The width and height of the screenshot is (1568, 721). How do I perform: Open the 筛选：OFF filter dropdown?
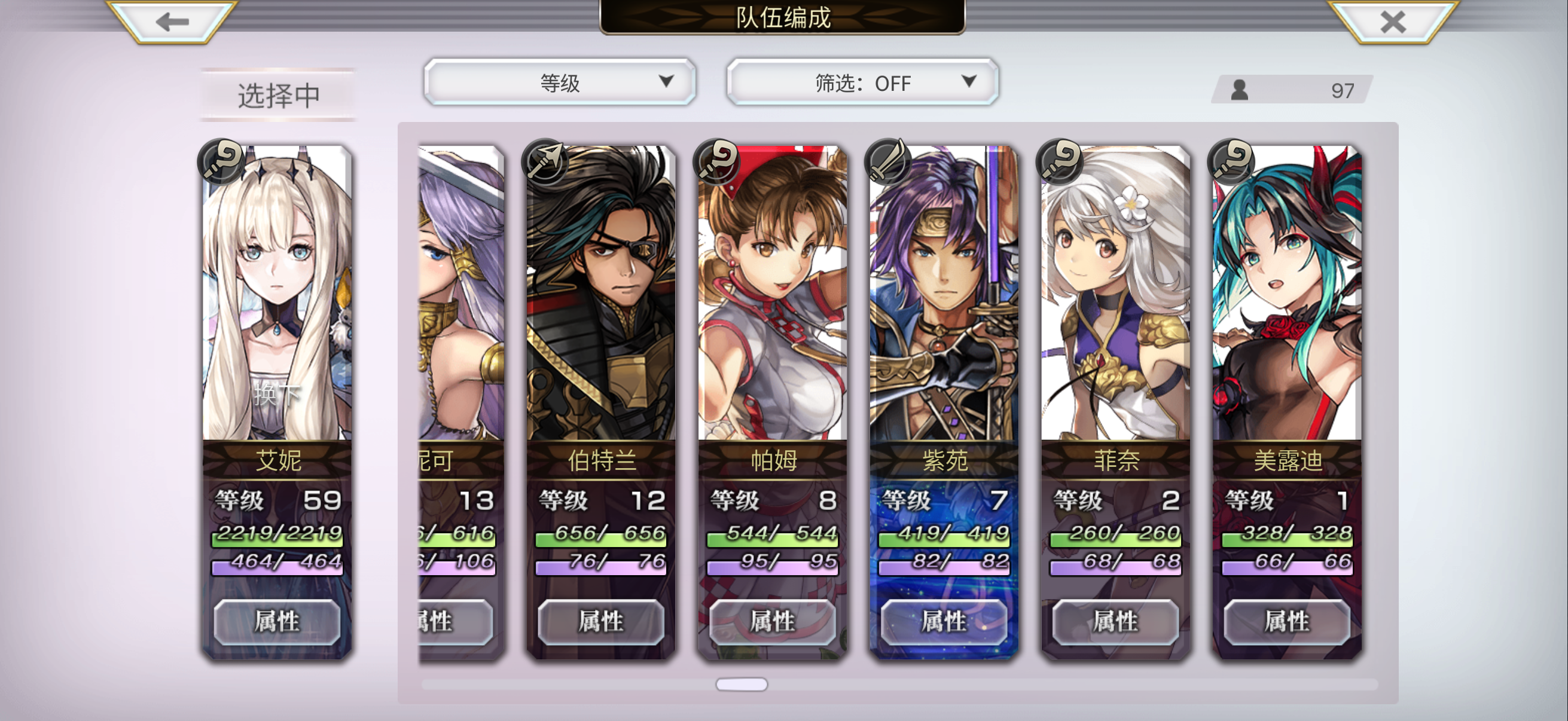pyautogui.click(x=862, y=82)
